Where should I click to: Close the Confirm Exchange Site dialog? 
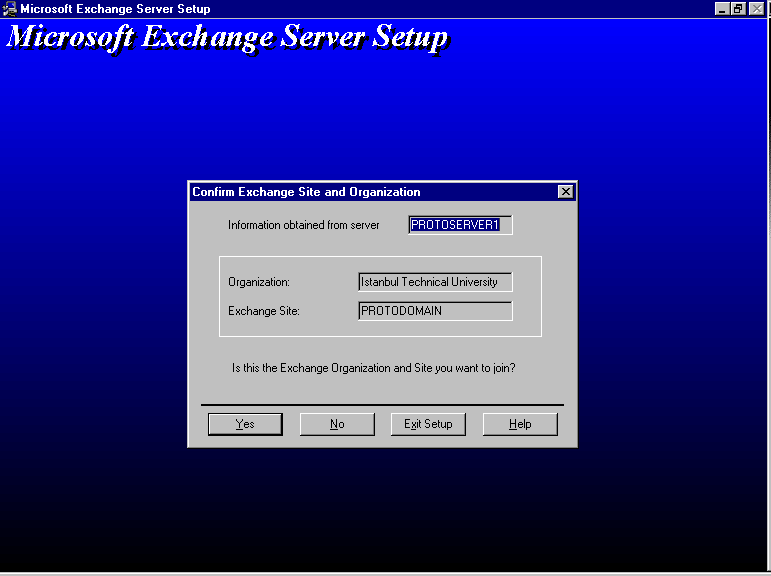coord(565,192)
